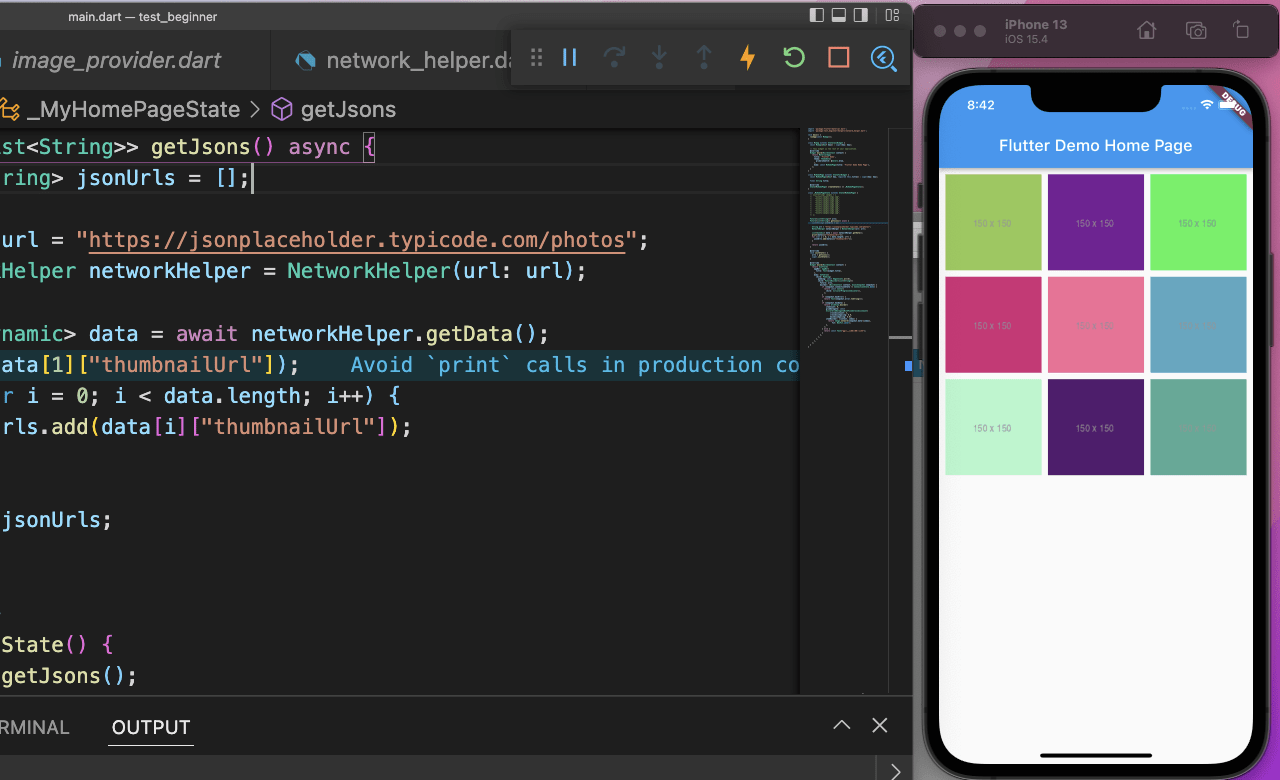Click the data[i]["thumbnailUrl"] expression
This screenshot has width=1280, height=780.
point(244,427)
